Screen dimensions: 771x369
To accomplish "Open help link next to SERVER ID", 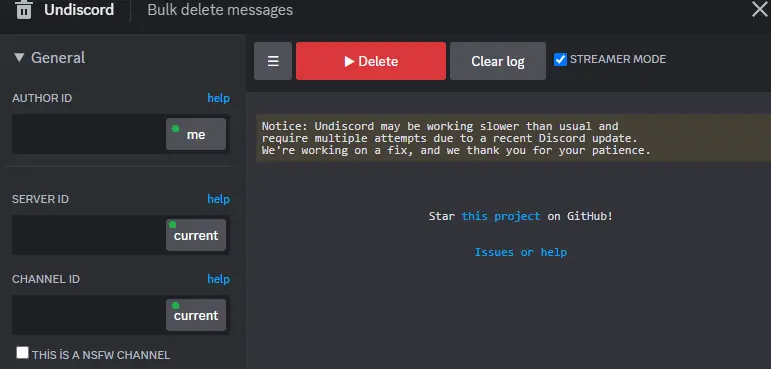I will (218, 199).
